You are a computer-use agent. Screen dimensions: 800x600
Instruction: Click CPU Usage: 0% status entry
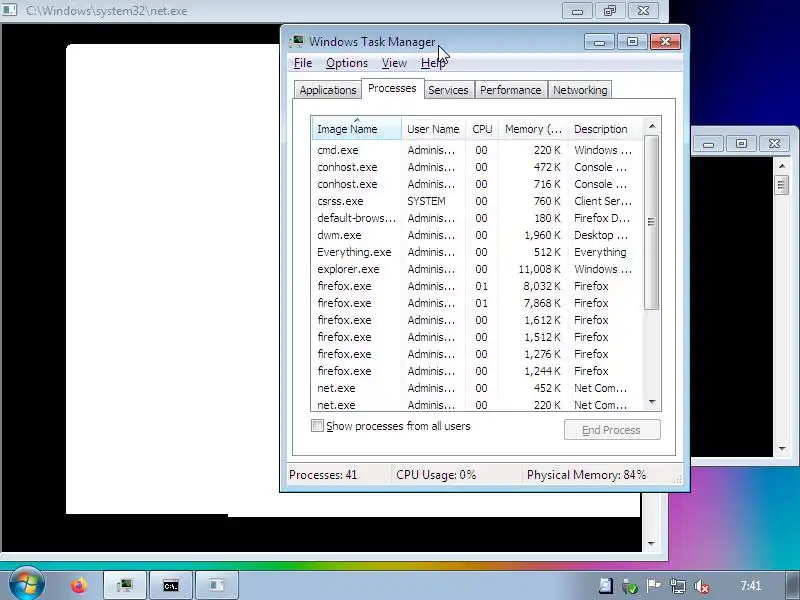coord(436,474)
